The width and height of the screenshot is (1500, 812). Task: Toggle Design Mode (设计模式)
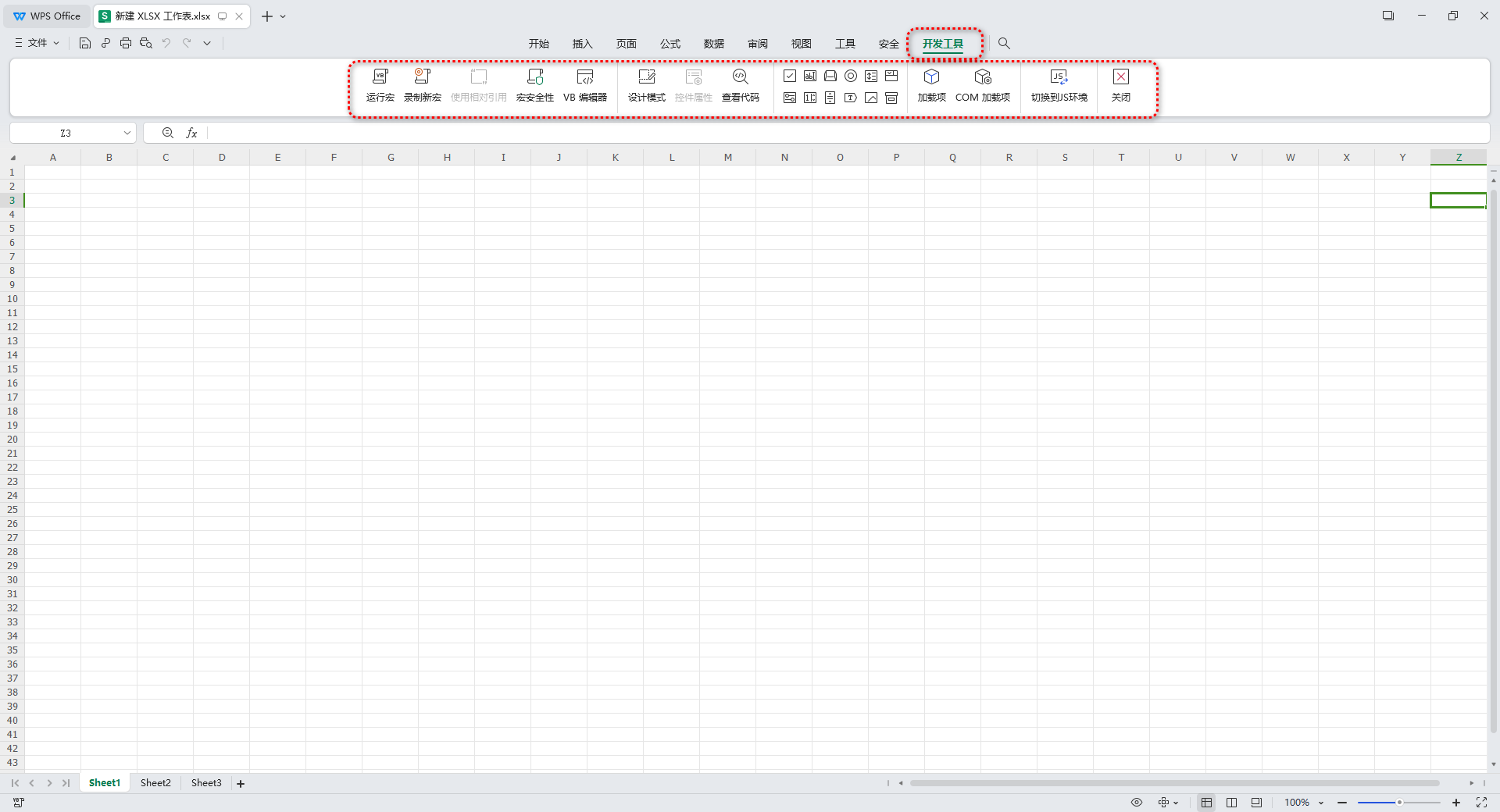[646, 84]
